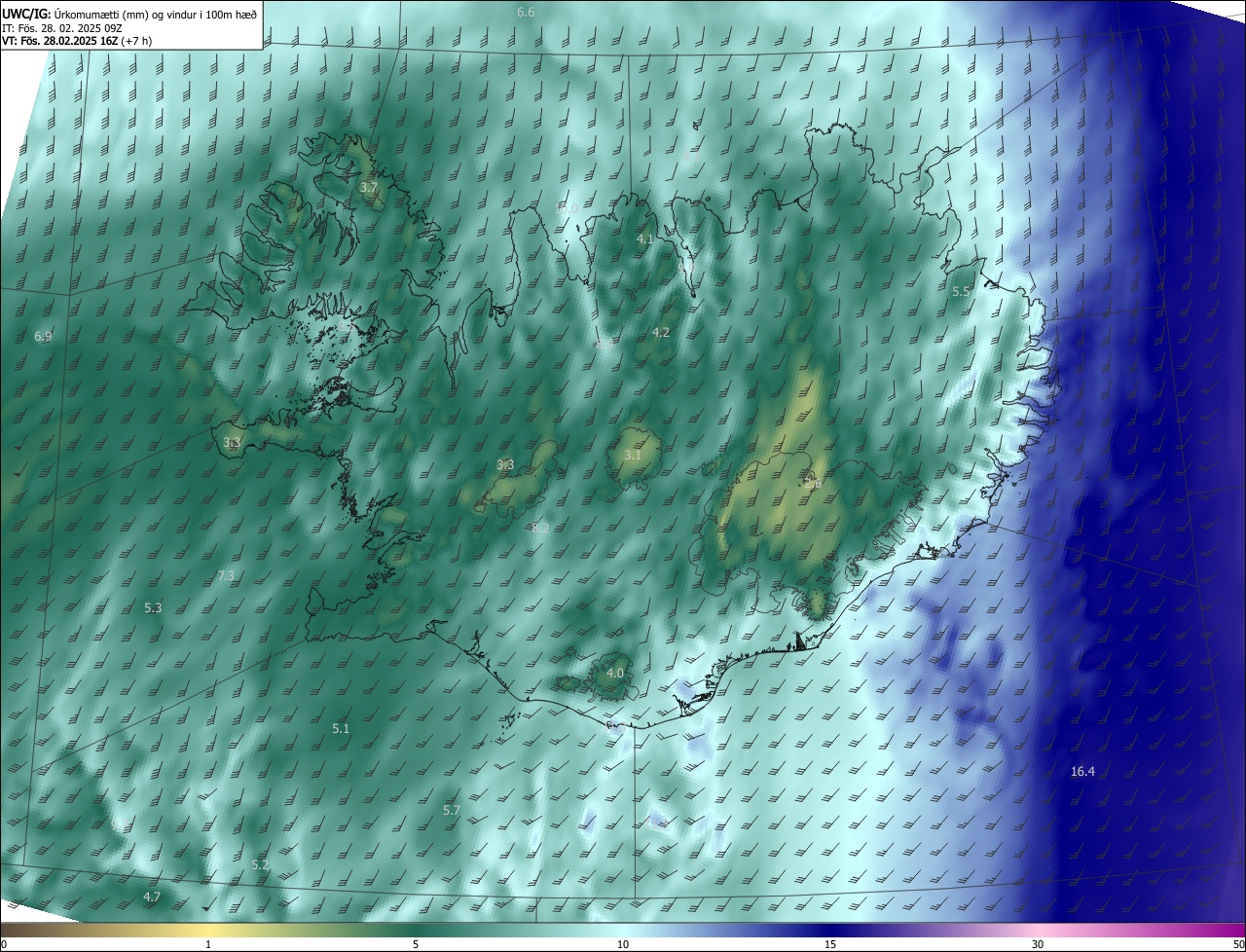This screenshot has width=1246, height=952.
Task: Click the colorbar tick label 0
Action: pyautogui.click(x=4, y=945)
